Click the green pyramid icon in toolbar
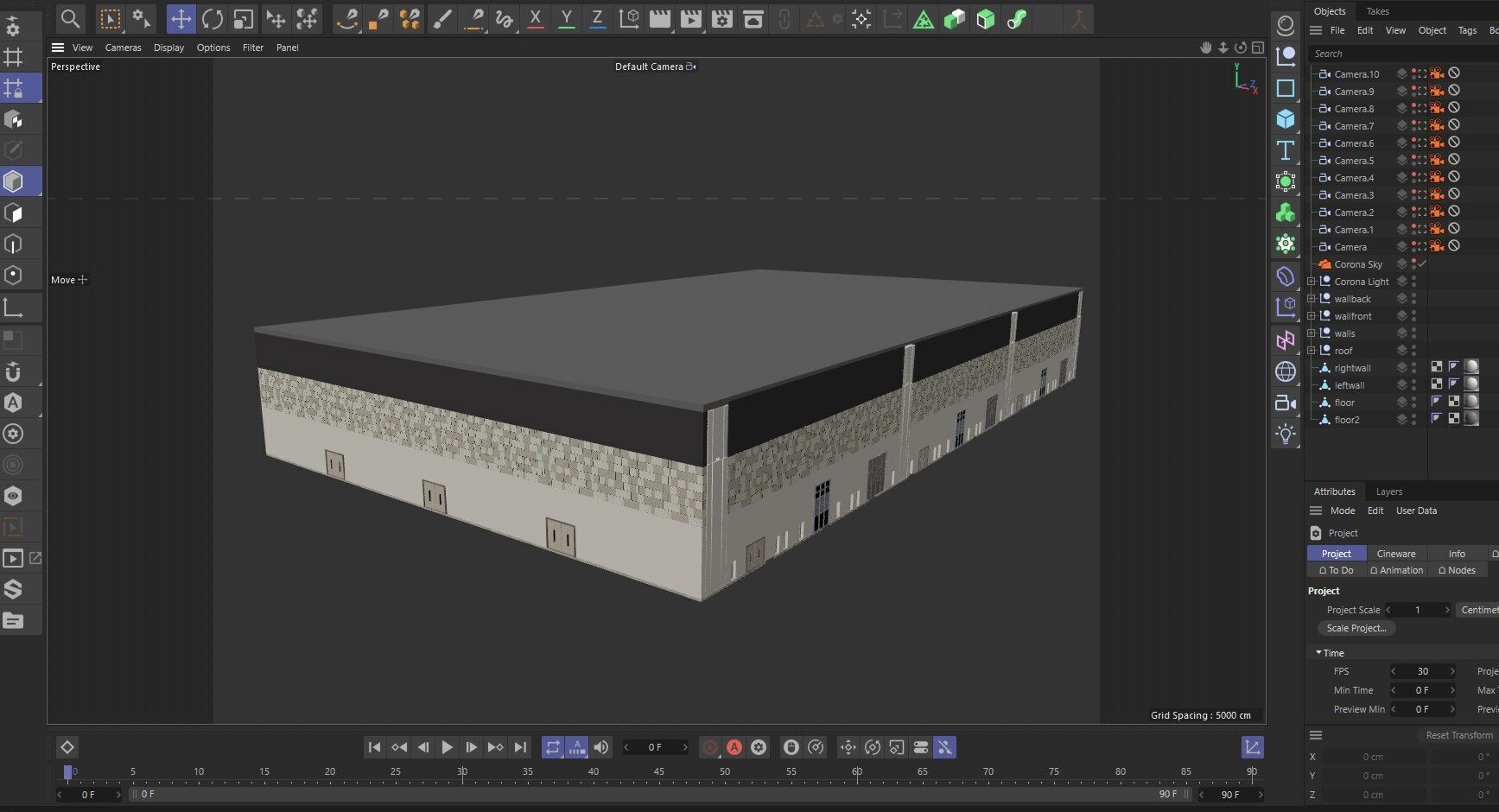 click(924, 19)
